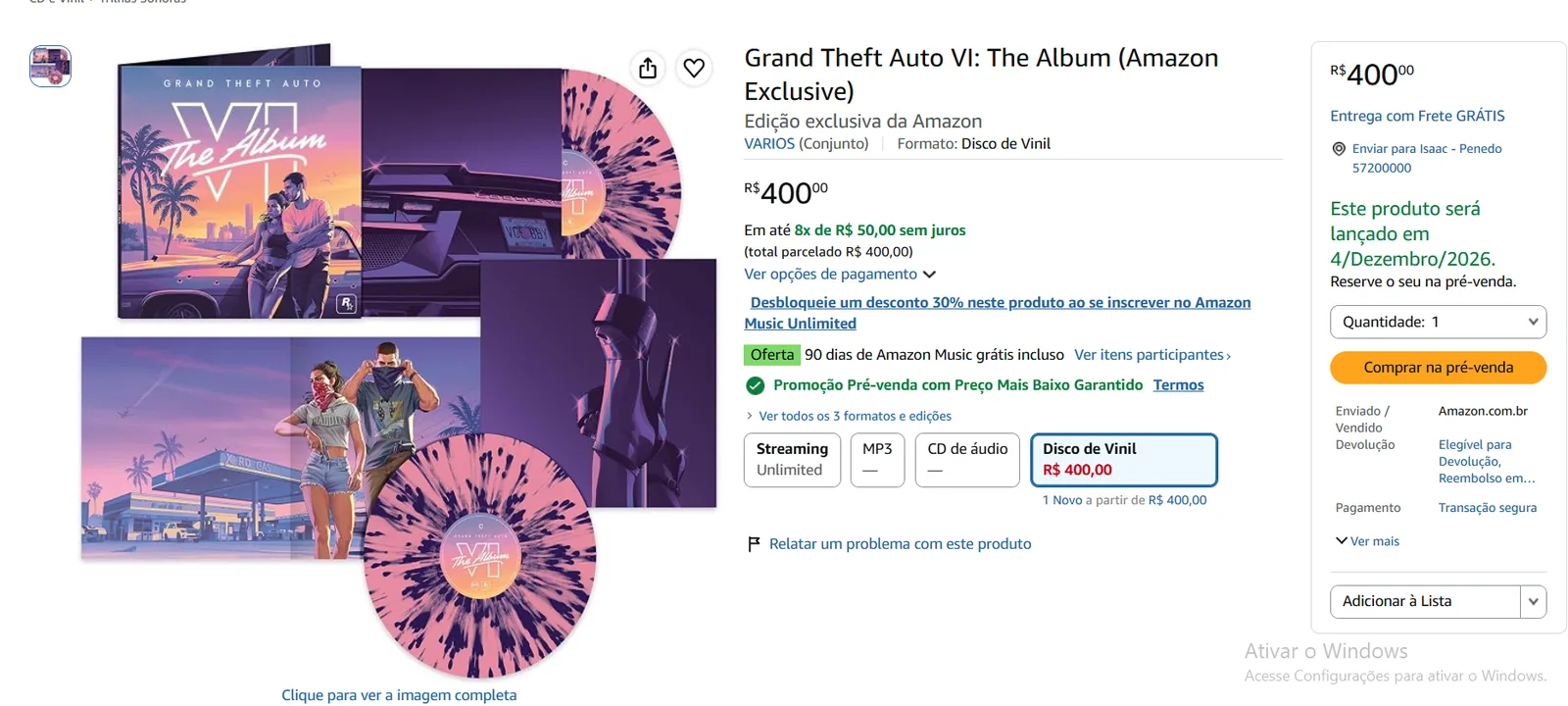Choose CD de áudio format option

(x=967, y=460)
